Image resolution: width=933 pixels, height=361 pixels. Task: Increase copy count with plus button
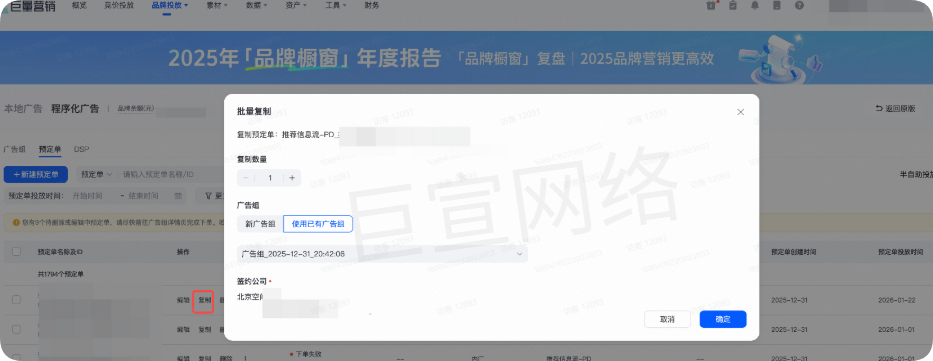click(292, 178)
